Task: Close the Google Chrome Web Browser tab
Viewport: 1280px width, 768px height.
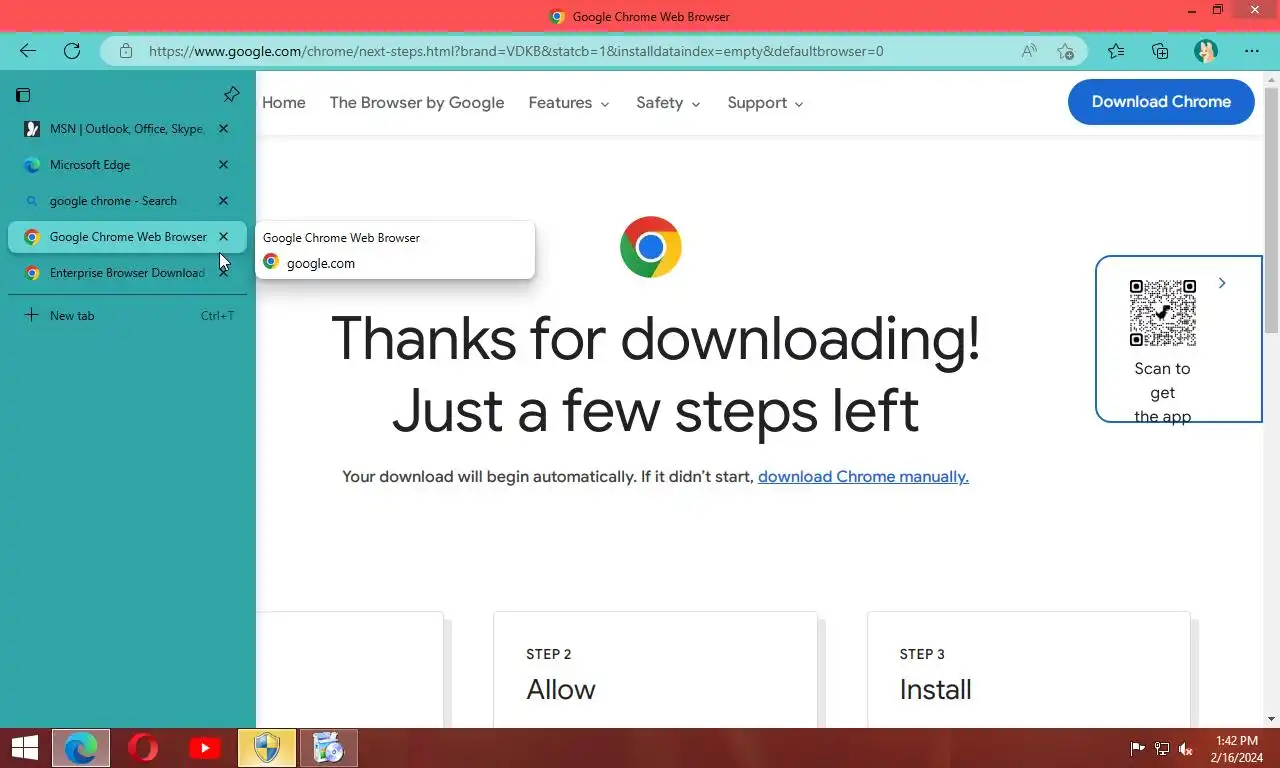Action: pos(224,237)
